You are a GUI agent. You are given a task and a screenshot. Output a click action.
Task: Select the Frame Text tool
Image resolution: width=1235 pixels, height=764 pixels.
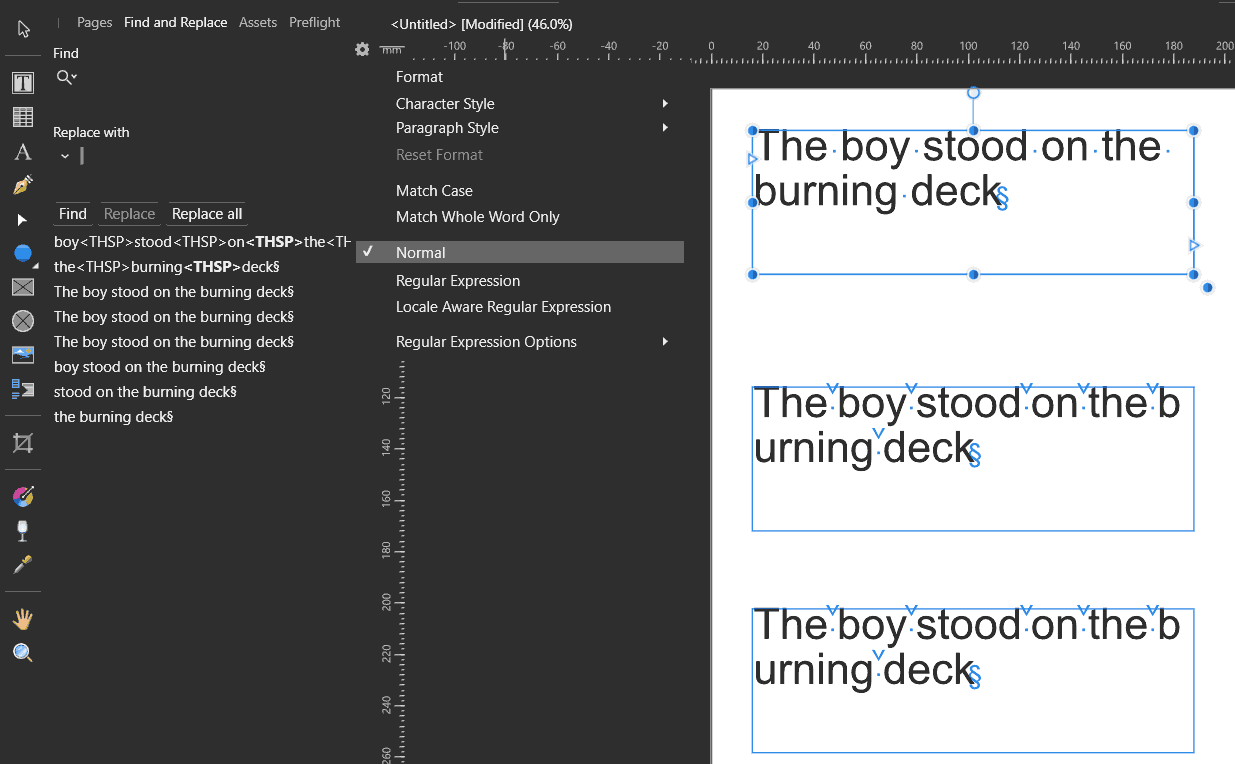click(x=23, y=83)
